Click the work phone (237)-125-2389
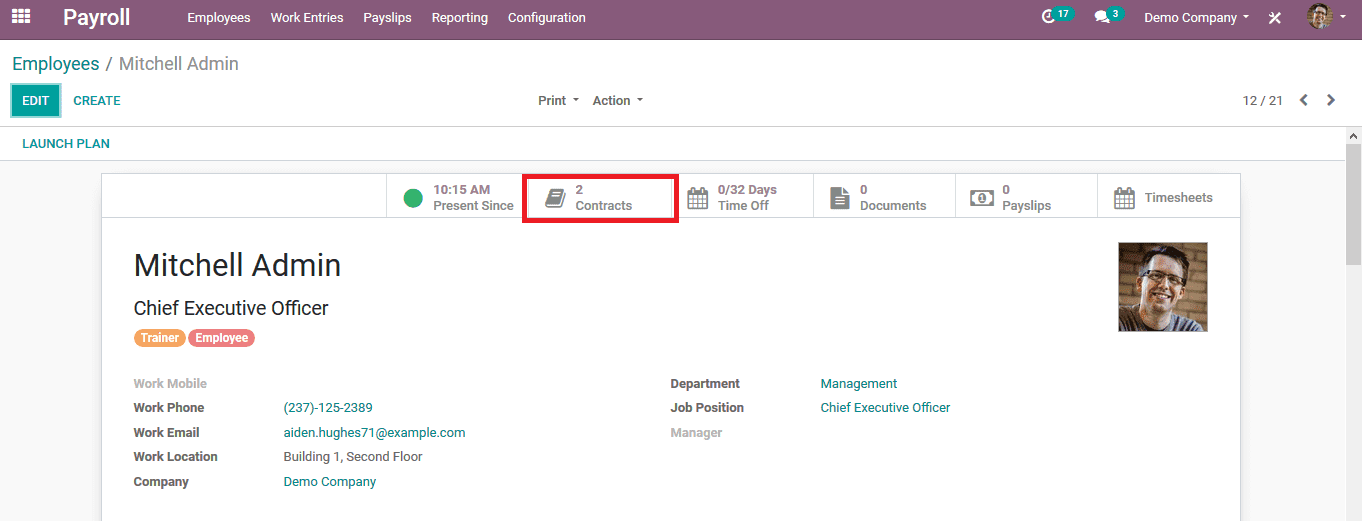The image size is (1365, 521). coord(328,408)
